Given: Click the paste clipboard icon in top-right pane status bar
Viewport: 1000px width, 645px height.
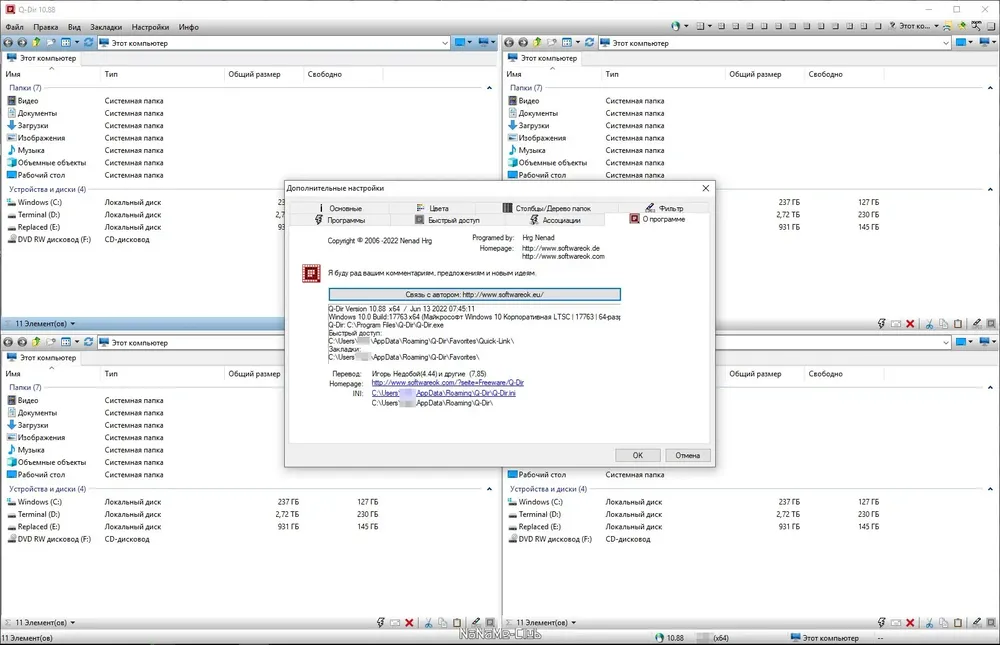Looking at the screenshot, I should (x=958, y=324).
